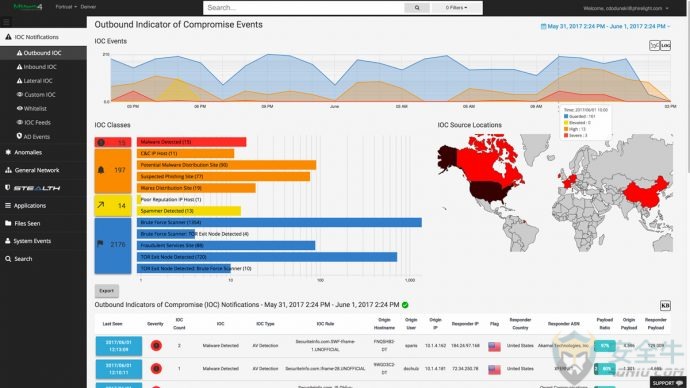Click the search magnifier button

tap(417, 7)
